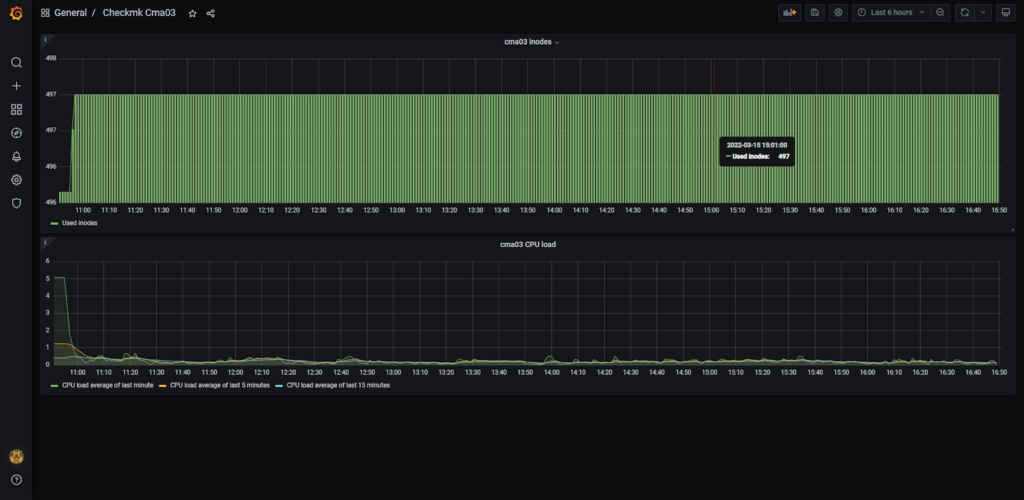Mark dashboard as favorite with star icon
The height and width of the screenshot is (500, 1024).
(x=192, y=13)
